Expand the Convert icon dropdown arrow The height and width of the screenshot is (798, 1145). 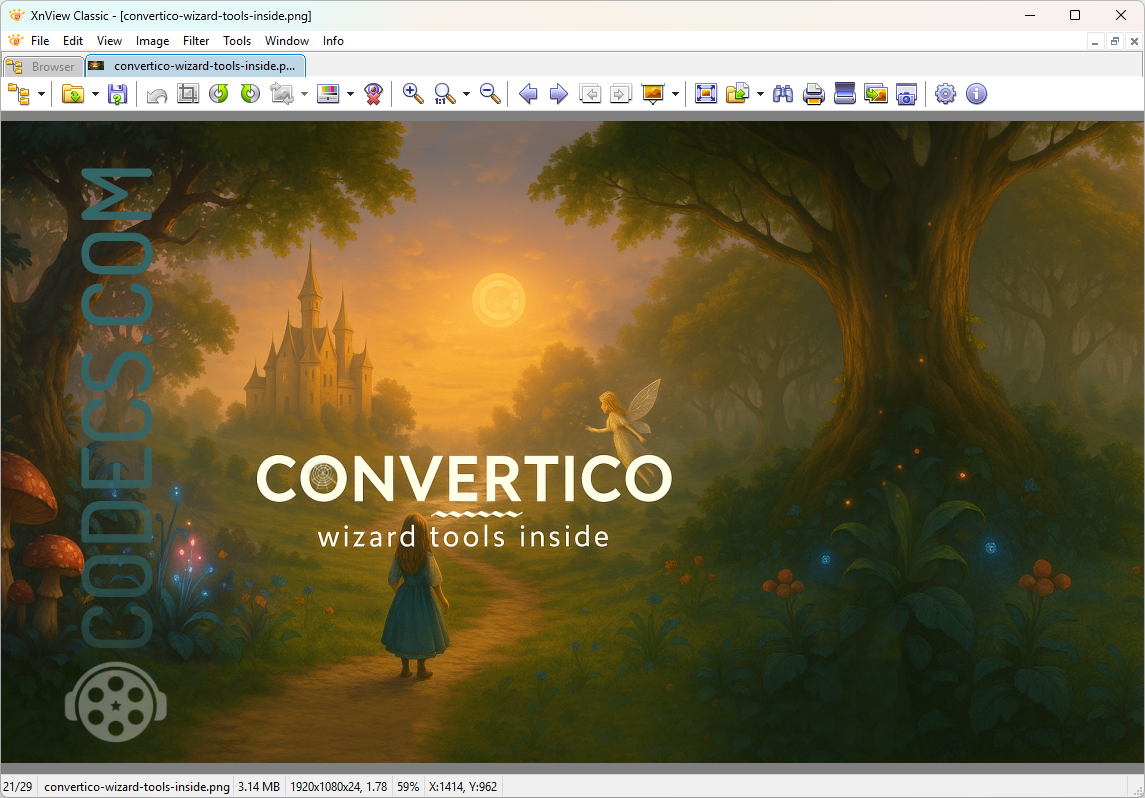(305, 94)
